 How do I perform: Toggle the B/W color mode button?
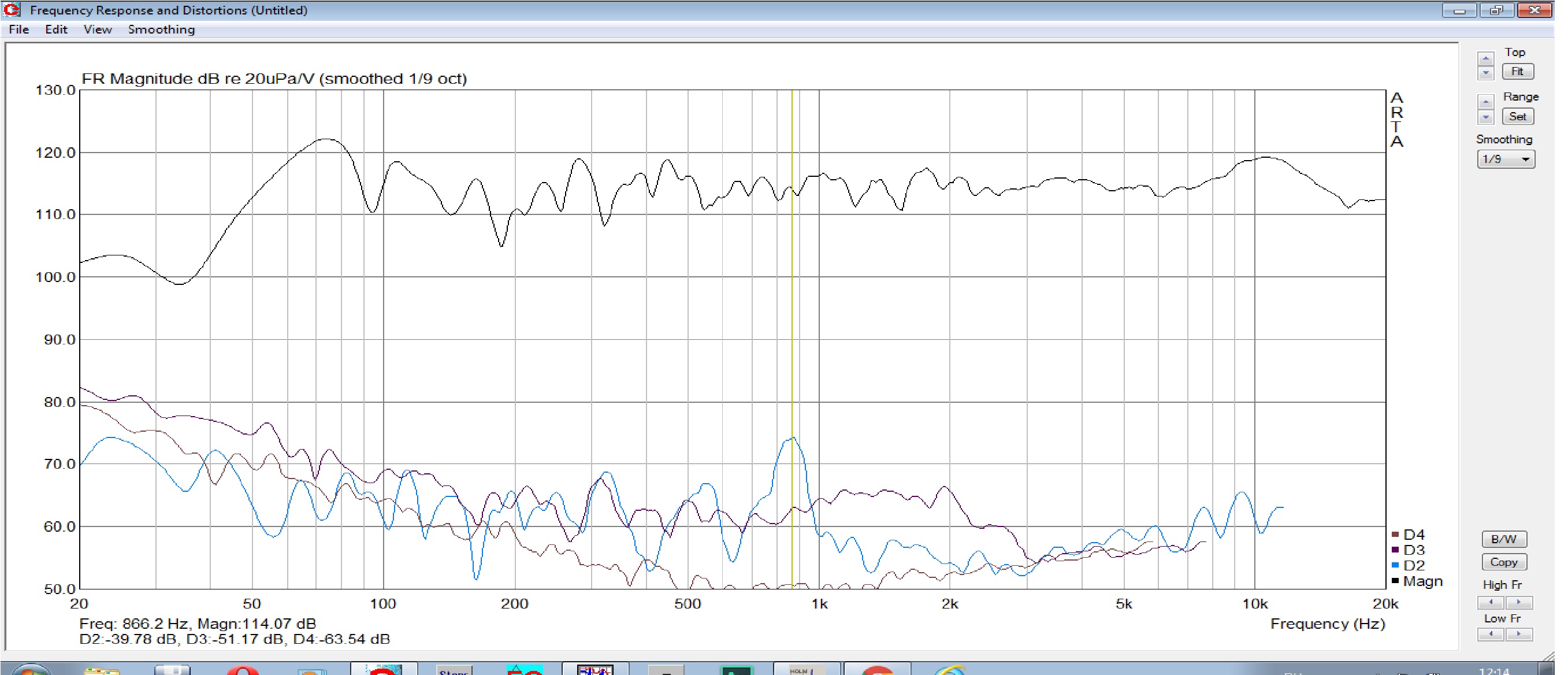(1504, 539)
